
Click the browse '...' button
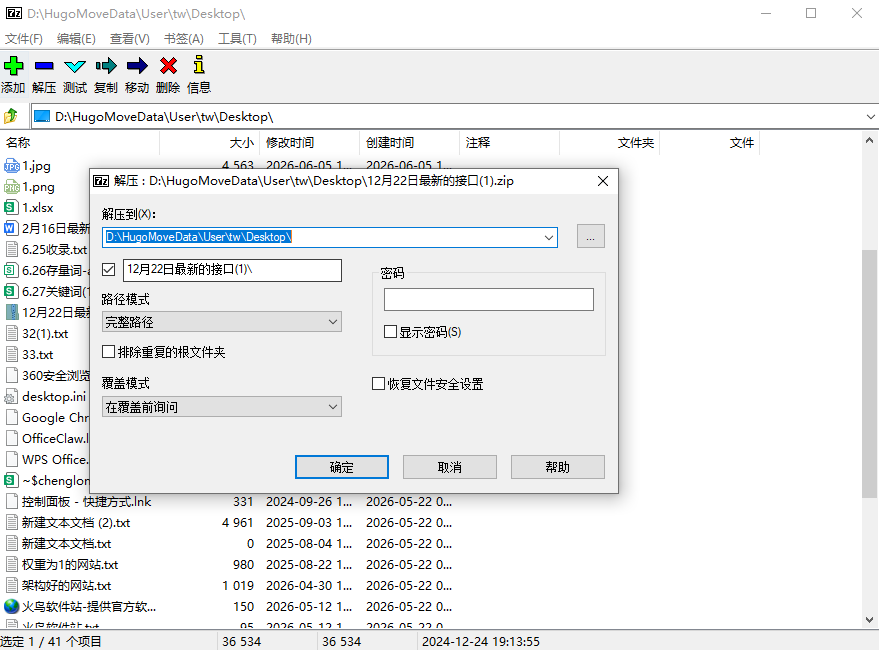pyautogui.click(x=591, y=236)
